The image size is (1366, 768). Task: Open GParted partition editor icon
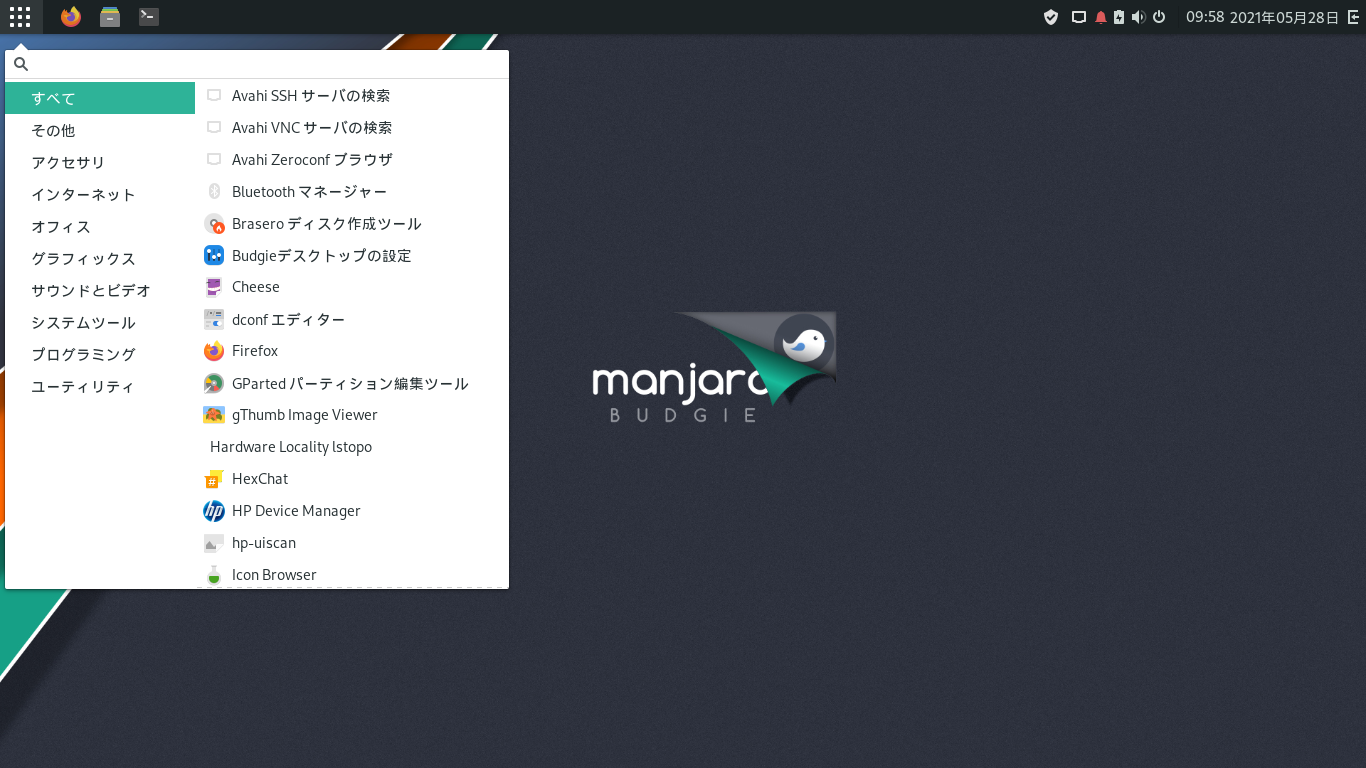click(214, 383)
